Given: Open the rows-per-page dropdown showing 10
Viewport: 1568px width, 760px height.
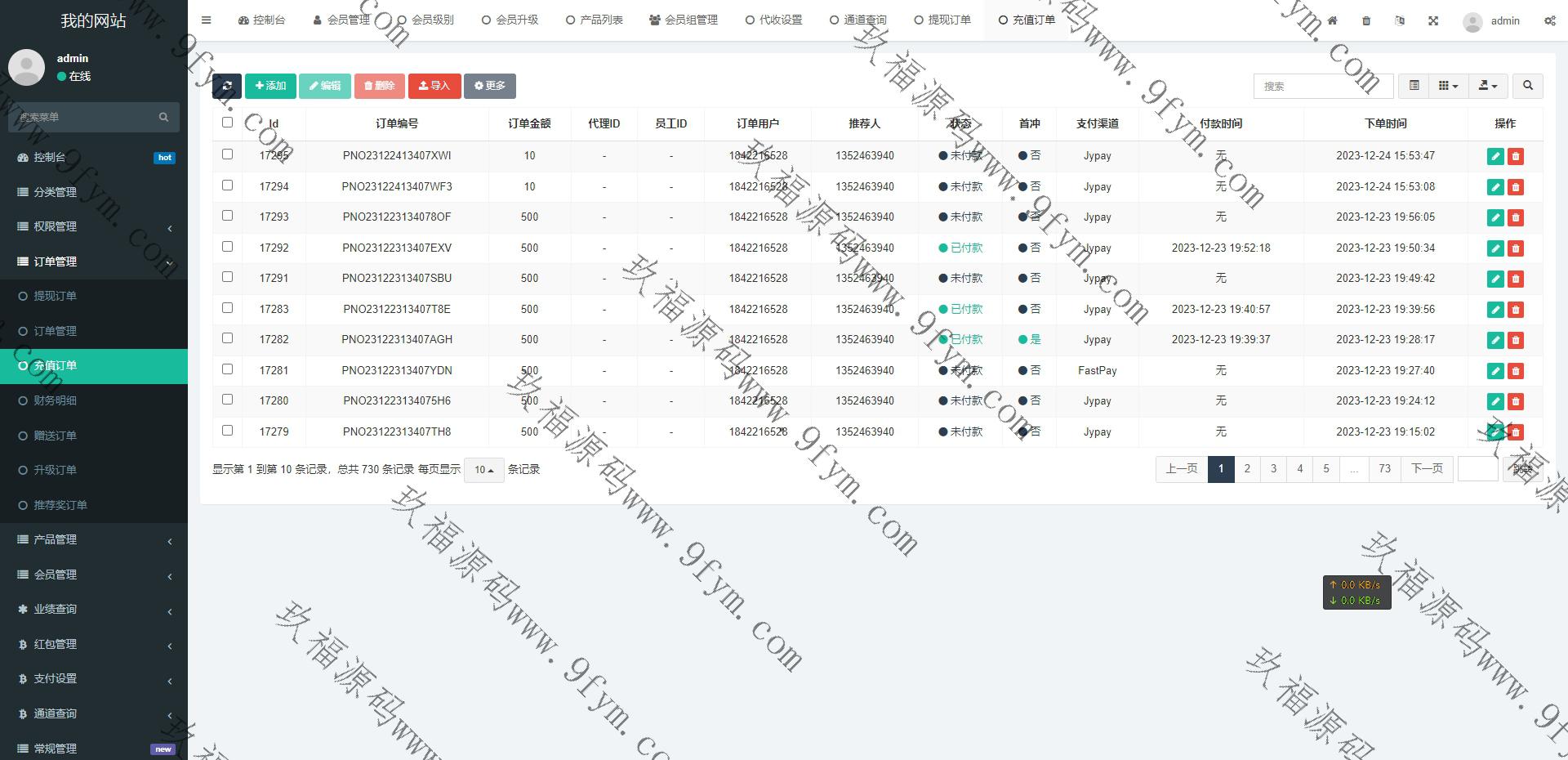Looking at the screenshot, I should click(484, 470).
